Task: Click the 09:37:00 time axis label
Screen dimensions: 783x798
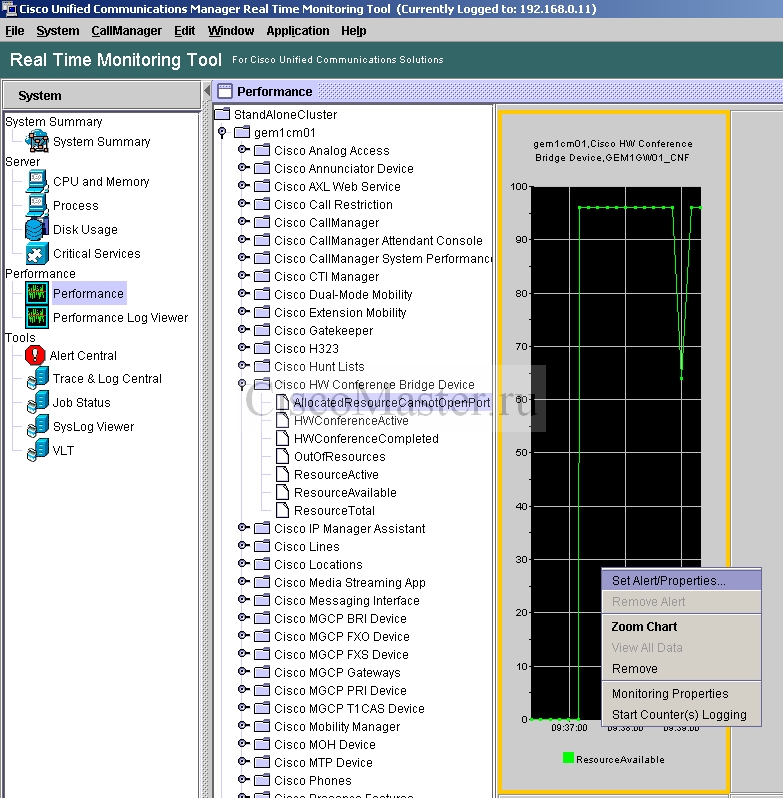Action: click(569, 728)
